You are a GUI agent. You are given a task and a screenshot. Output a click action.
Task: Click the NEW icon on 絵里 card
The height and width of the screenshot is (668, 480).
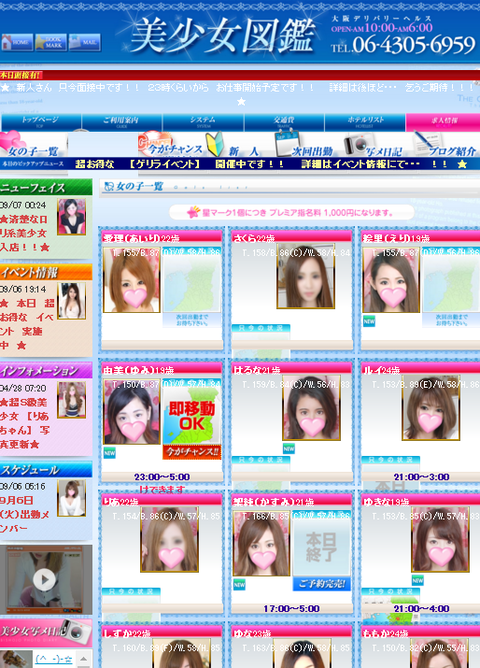click(369, 321)
